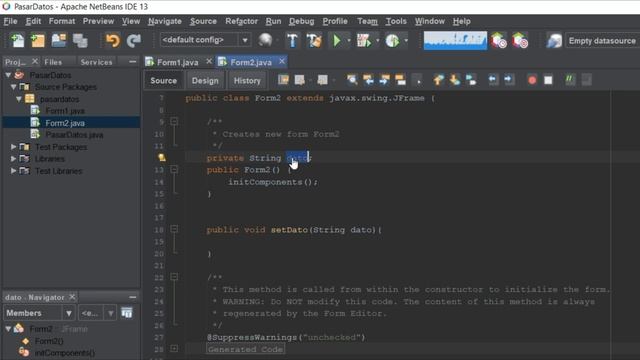
Task: Click the Shift Line Right icon
Action: click(509, 80)
